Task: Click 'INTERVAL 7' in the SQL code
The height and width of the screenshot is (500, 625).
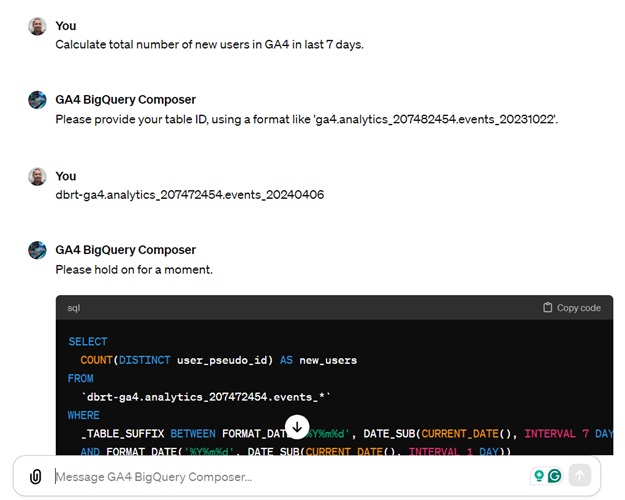Action: (556, 434)
